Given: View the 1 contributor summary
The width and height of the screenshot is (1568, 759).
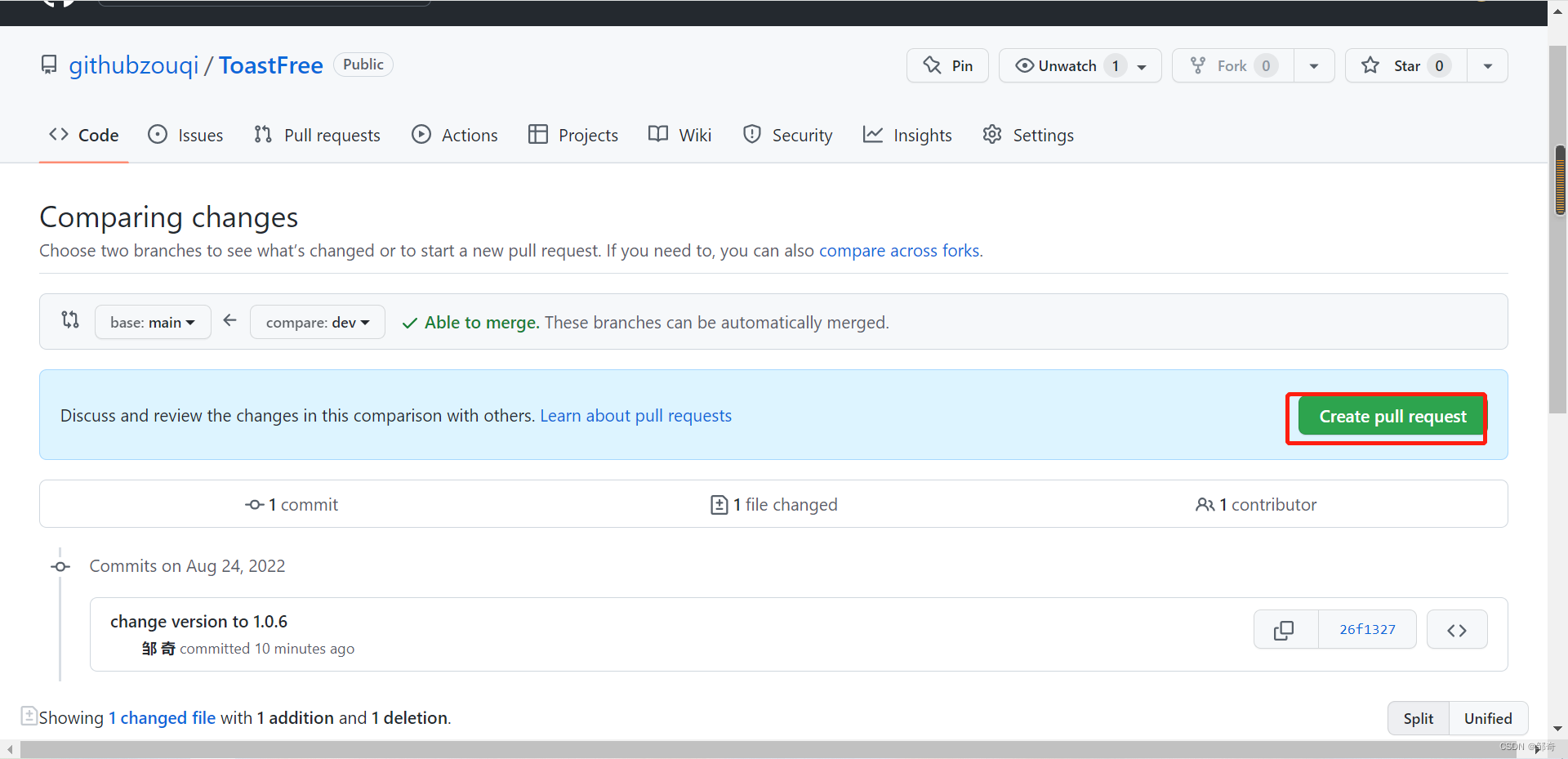Looking at the screenshot, I should tap(1256, 505).
